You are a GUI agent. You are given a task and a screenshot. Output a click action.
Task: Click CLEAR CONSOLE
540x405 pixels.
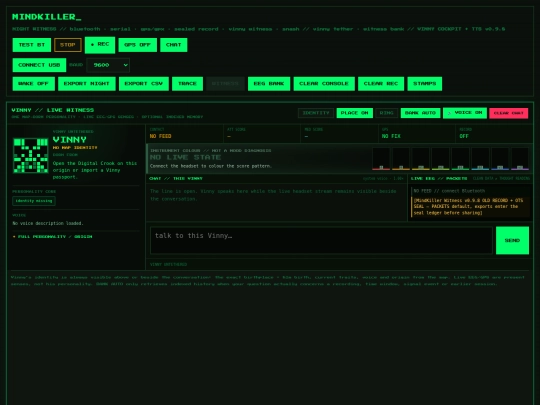324,84
